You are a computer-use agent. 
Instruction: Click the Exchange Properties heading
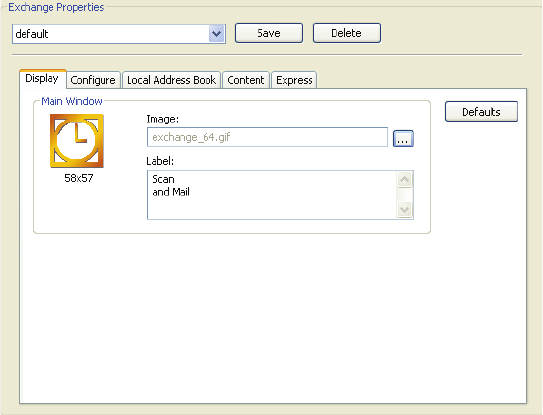click(56, 7)
